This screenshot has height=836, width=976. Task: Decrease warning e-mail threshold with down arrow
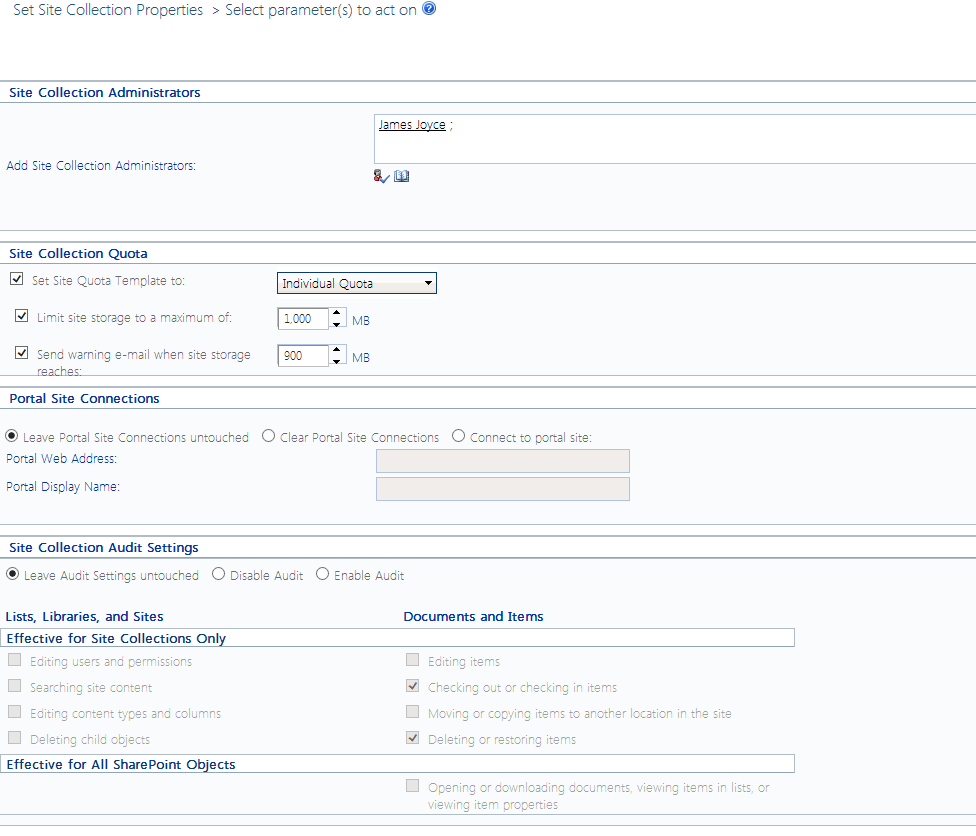pos(336,361)
